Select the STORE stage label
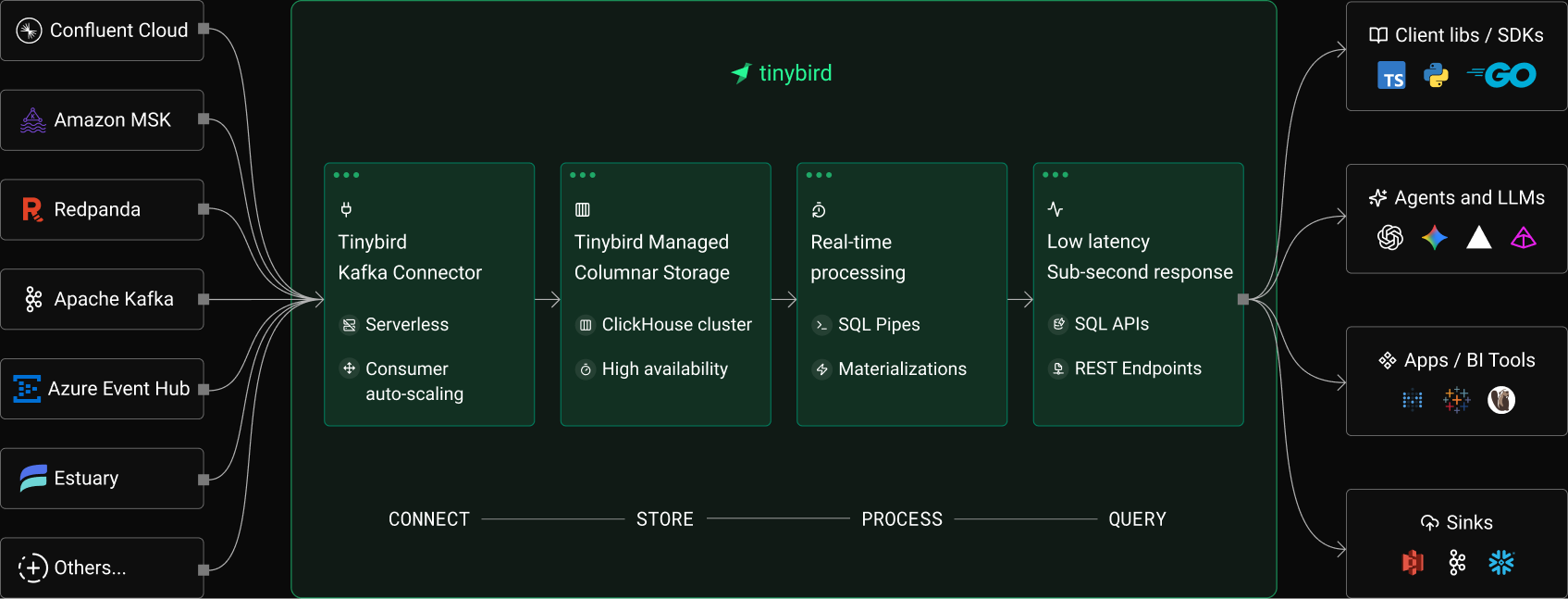 point(665,519)
